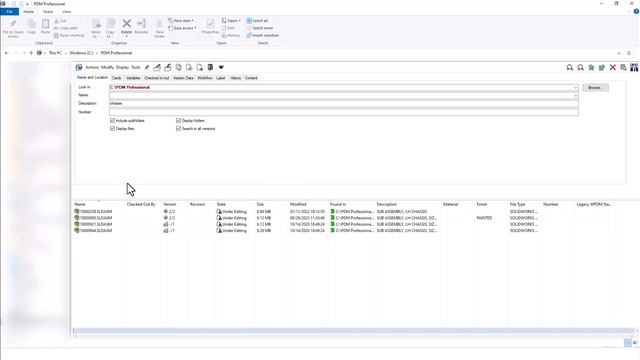Viewport: 640px width, 360px height.
Task: Switch to the Checked in/out tab
Action: click(157, 78)
